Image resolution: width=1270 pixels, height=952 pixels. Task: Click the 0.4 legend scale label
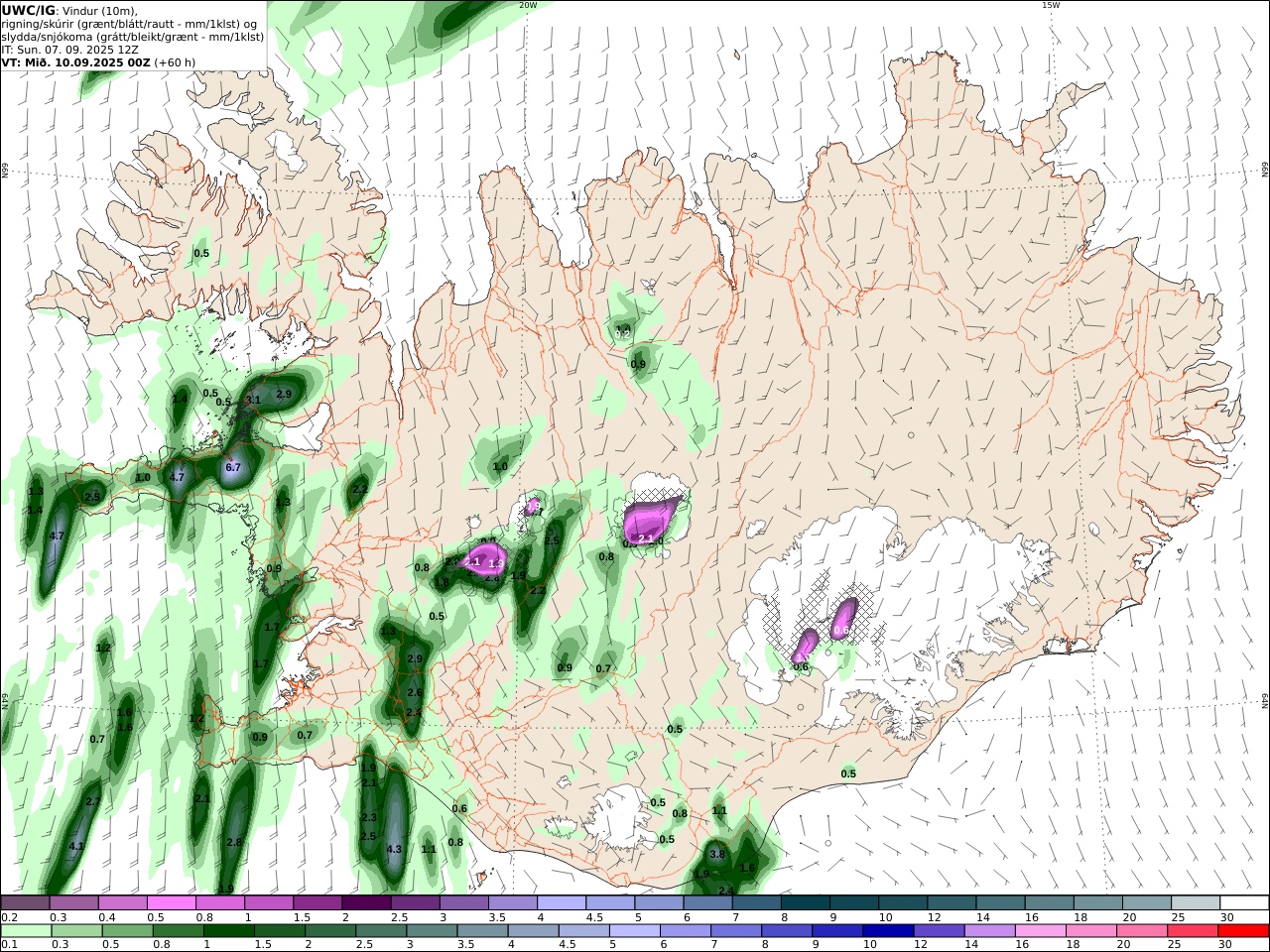coord(105,917)
